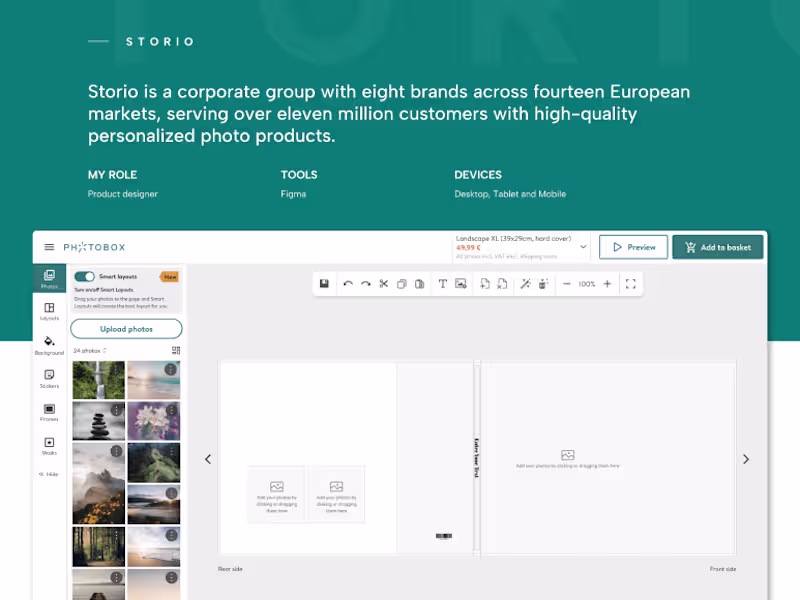This screenshot has width=800, height=600.
Task: Remove page icon in toolbar
Action: 503,284
